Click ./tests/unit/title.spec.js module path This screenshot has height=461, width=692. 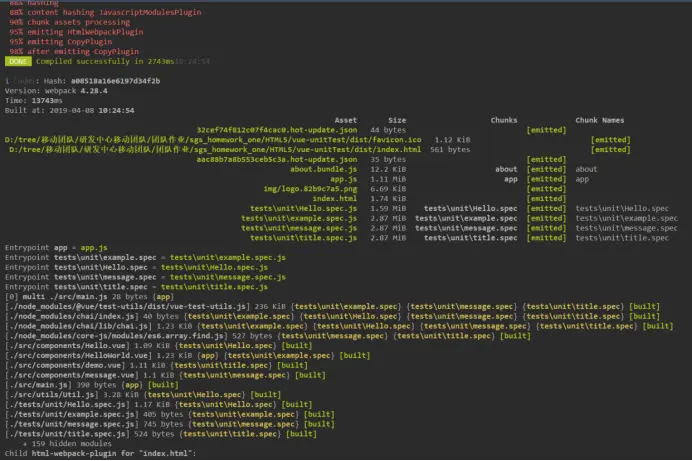point(67,434)
